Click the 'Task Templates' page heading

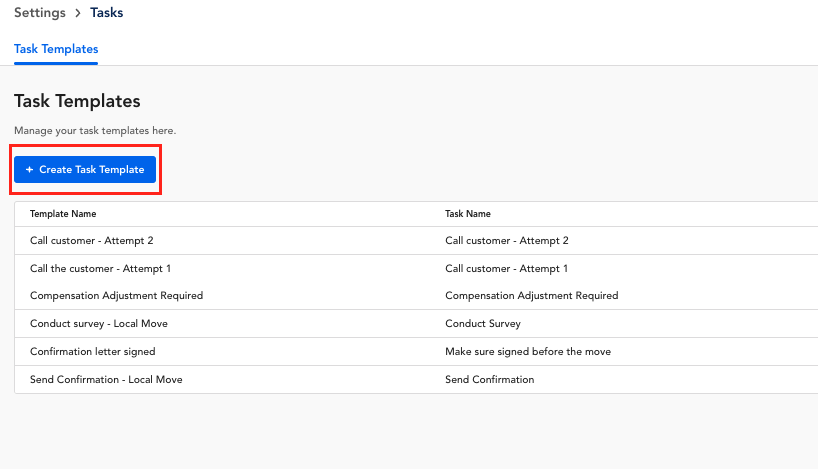click(x=77, y=101)
